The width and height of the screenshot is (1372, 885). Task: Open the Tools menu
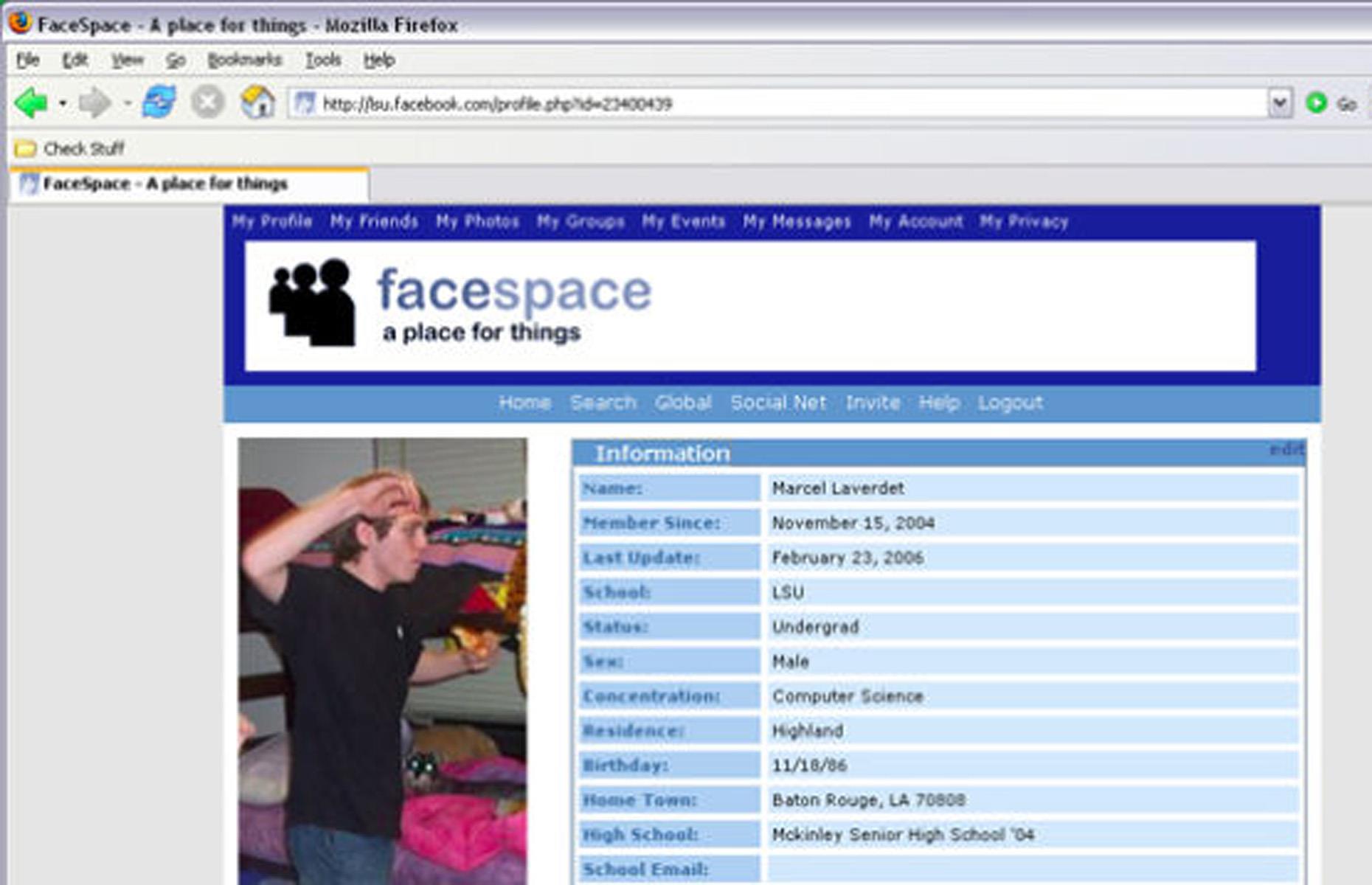pyautogui.click(x=323, y=60)
